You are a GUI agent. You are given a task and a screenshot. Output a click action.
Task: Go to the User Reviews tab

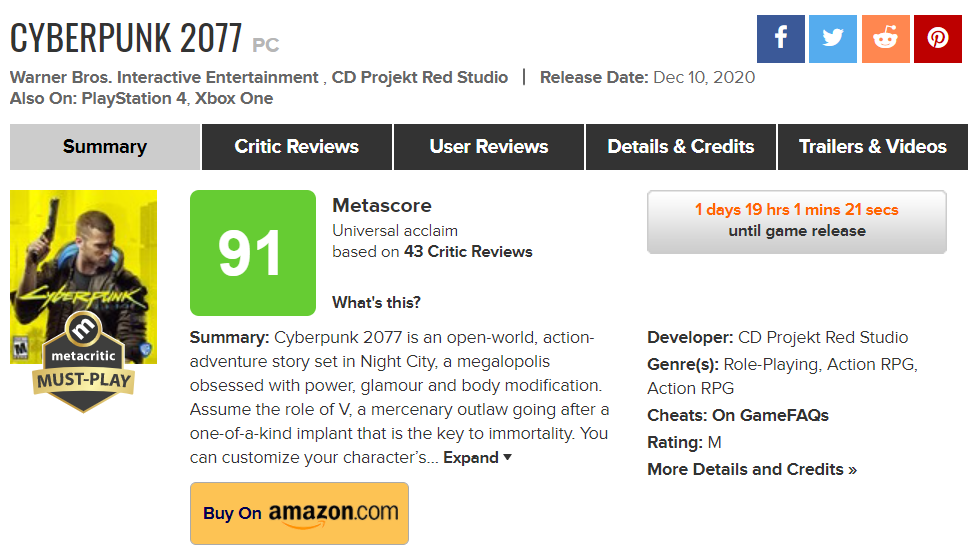tap(489, 147)
